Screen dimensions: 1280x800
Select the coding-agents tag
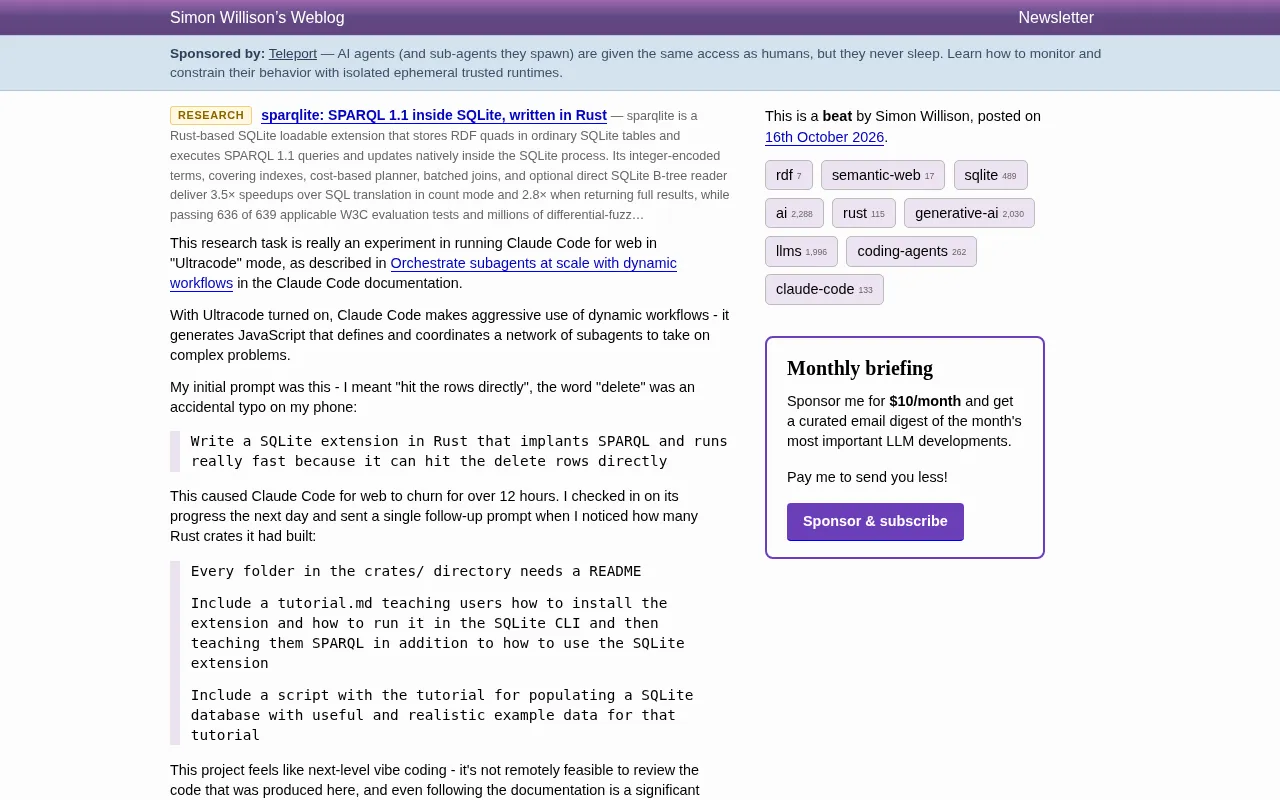tap(911, 251)
